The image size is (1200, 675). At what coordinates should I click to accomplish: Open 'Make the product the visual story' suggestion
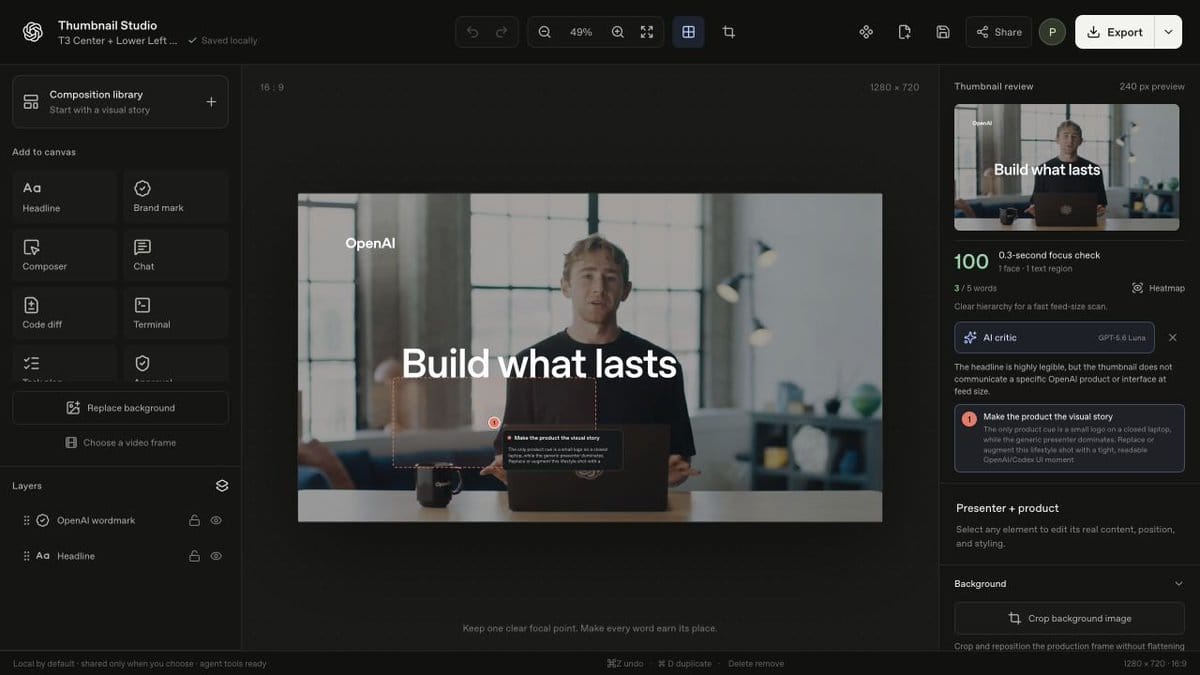(1069, 438)
